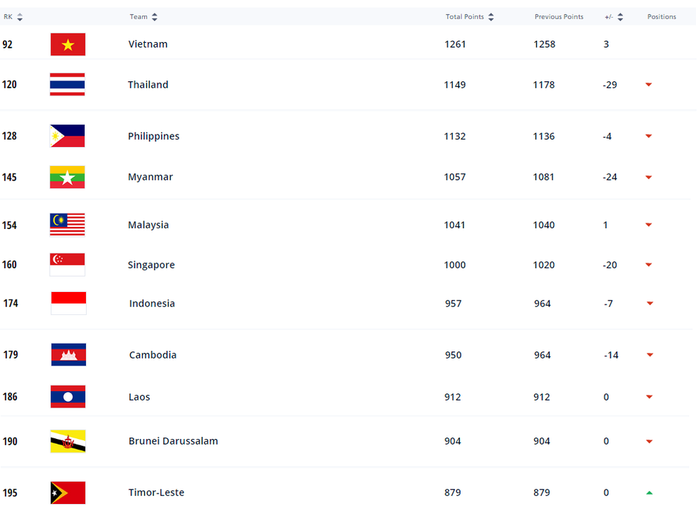Click the Positions column header
The height and width of the screenshot is (523, 700).
(661, 17)
